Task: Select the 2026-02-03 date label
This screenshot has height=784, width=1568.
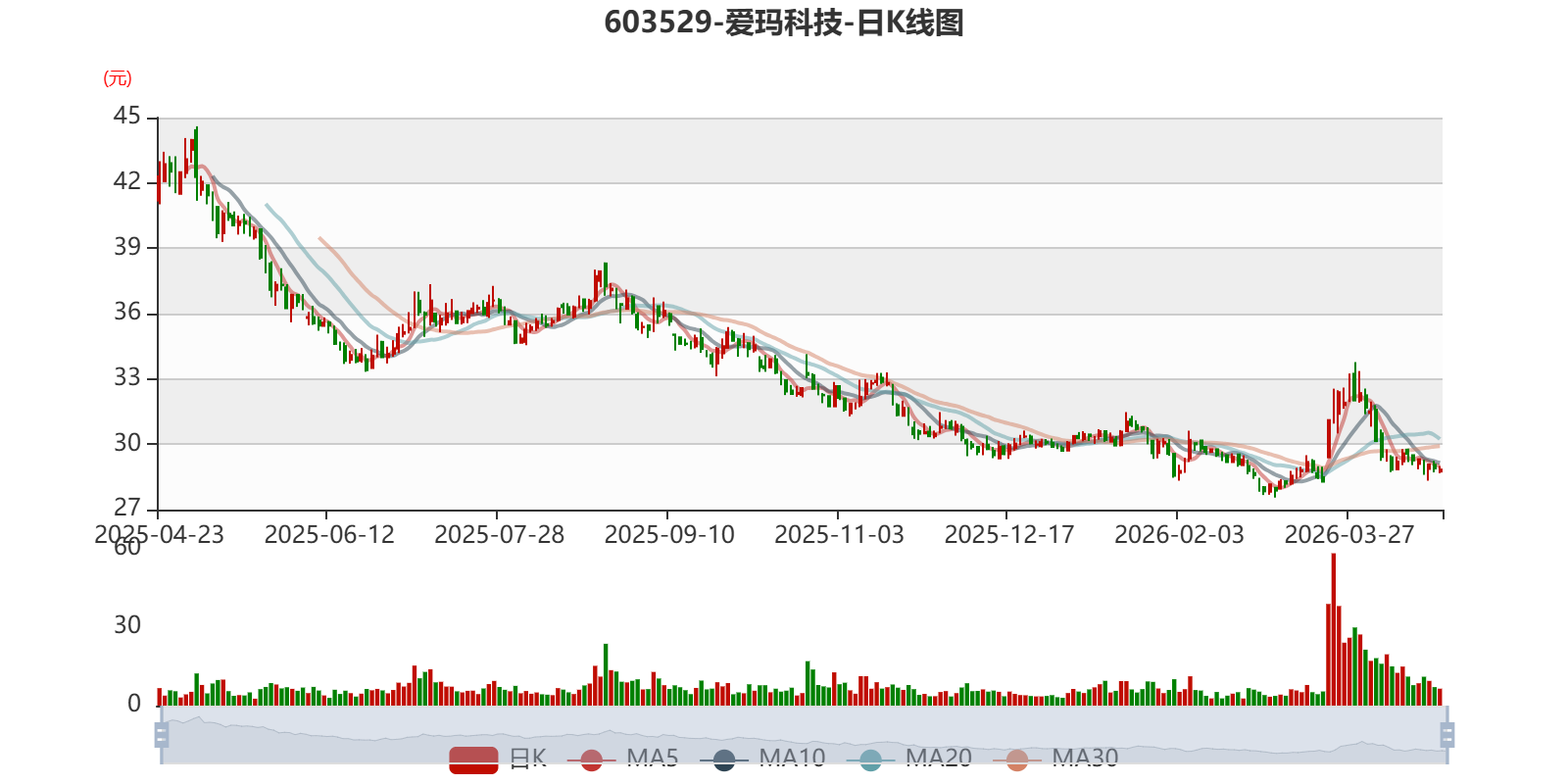Action: pyautogui.click(x=1179, y=535)
